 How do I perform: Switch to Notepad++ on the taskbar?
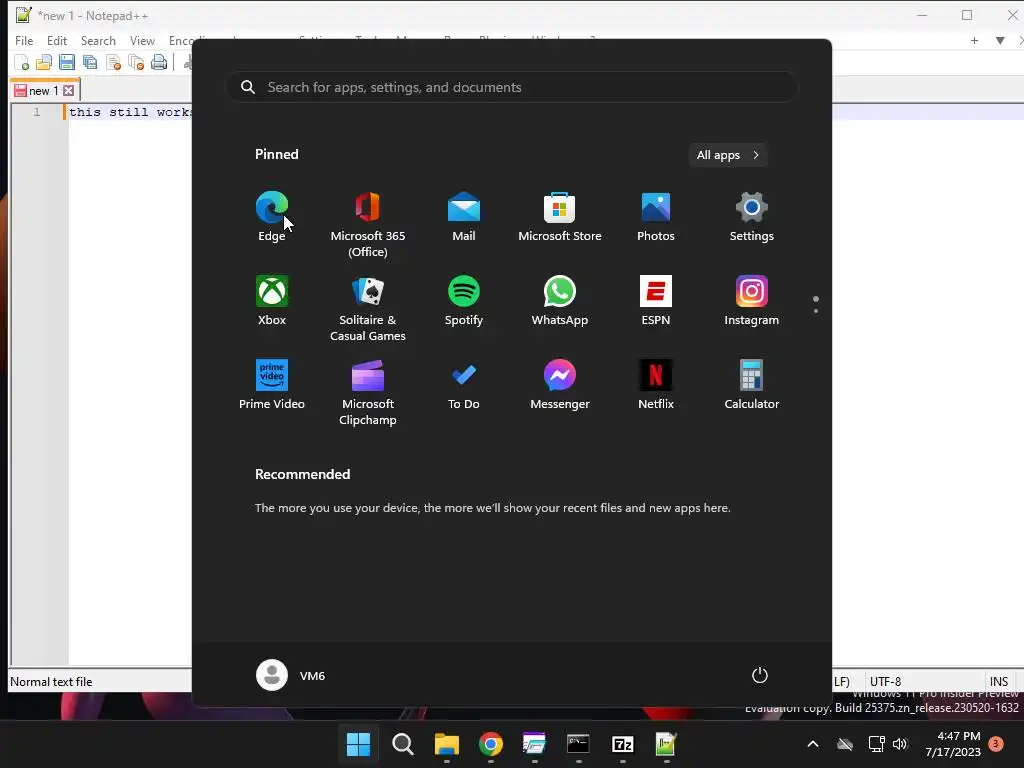(x=665, y=744)
